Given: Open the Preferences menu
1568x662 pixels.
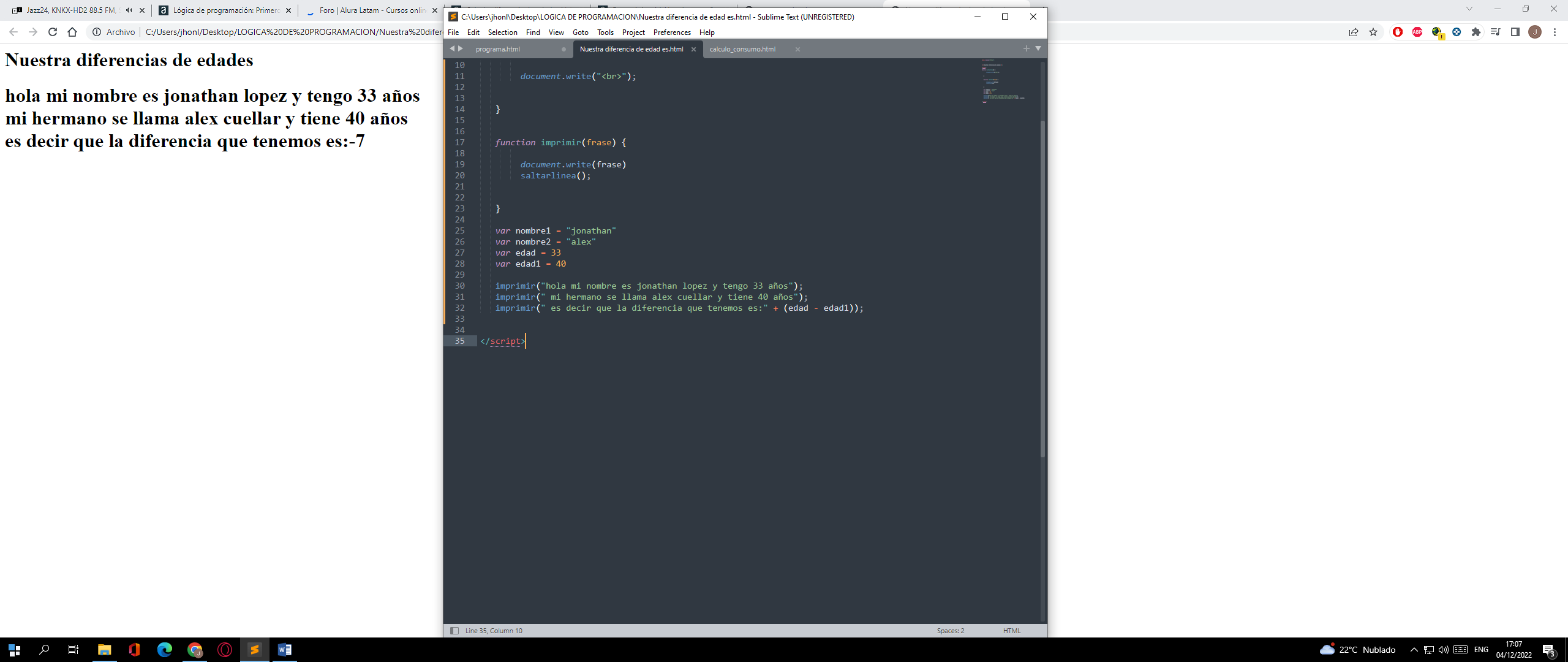Looking at the screenshot, I should (x=672, y=32).
